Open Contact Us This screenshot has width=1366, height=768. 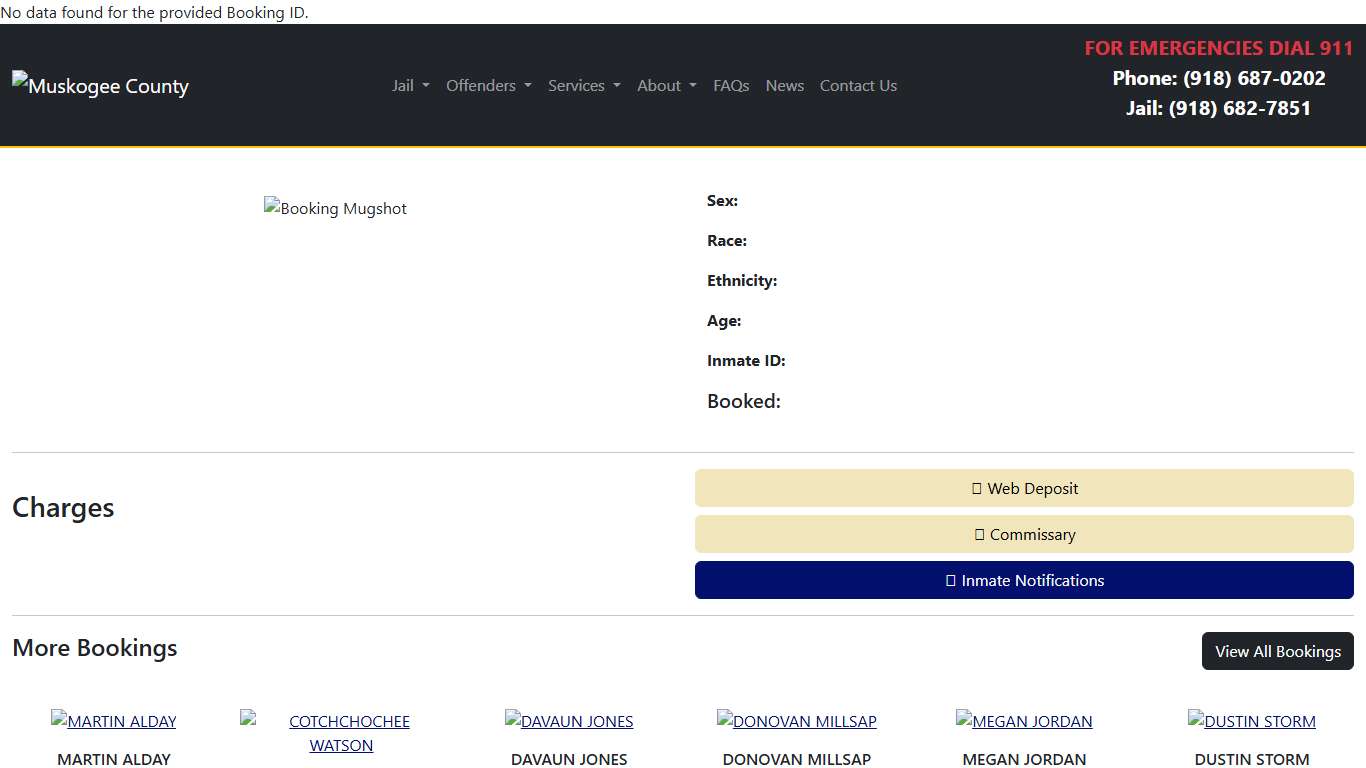coord(858,85)
